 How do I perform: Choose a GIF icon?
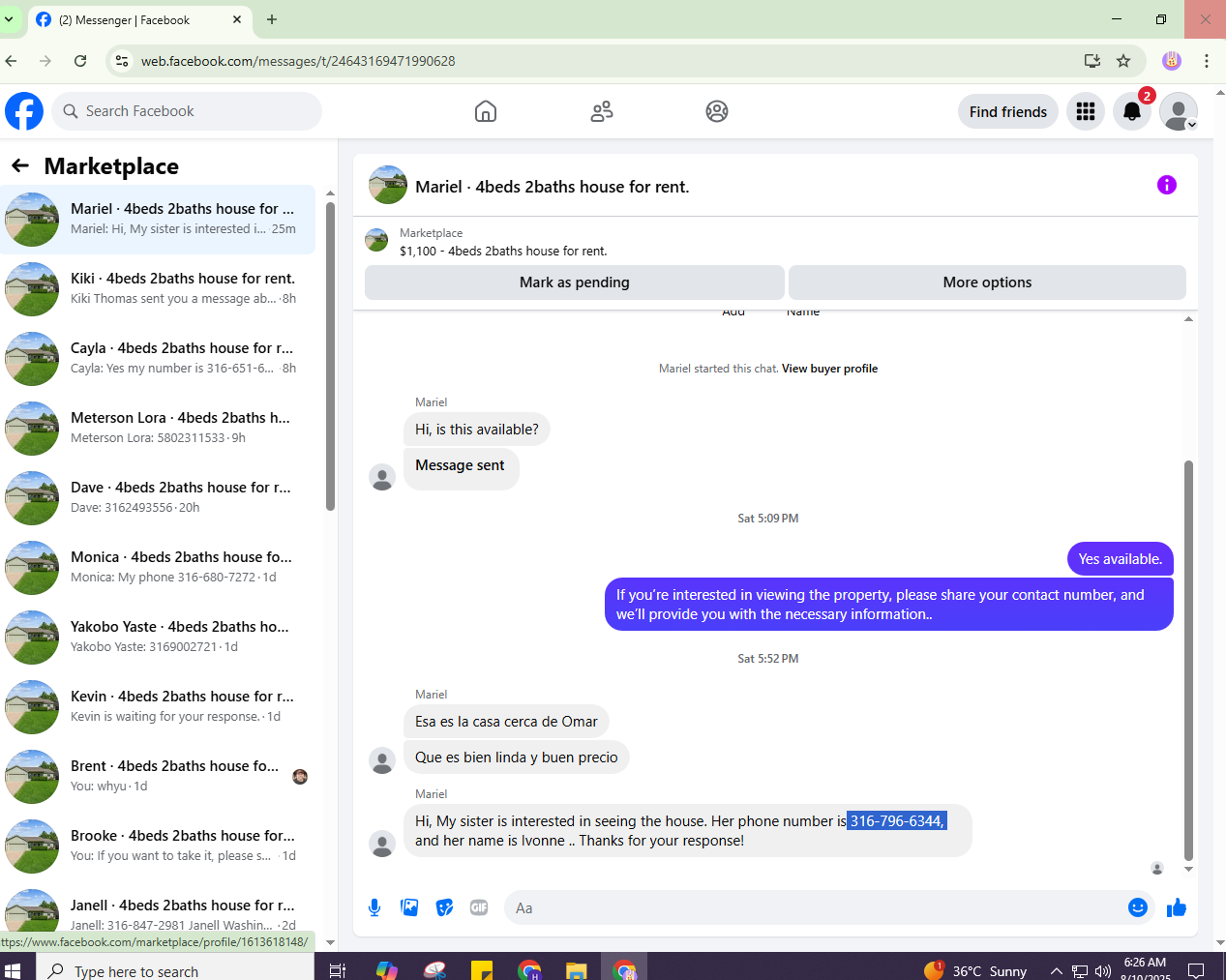[x=479, y=907]
